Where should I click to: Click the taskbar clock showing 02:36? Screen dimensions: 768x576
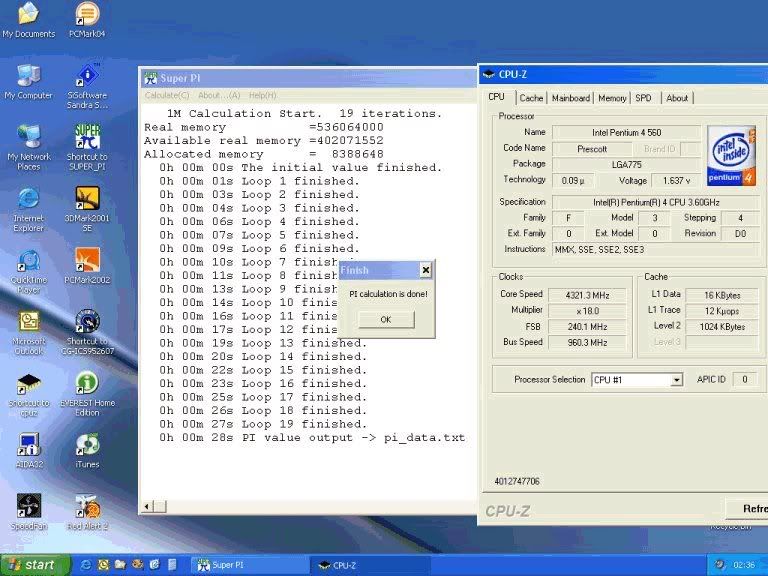pyautogui.click(x=744, y=565)
